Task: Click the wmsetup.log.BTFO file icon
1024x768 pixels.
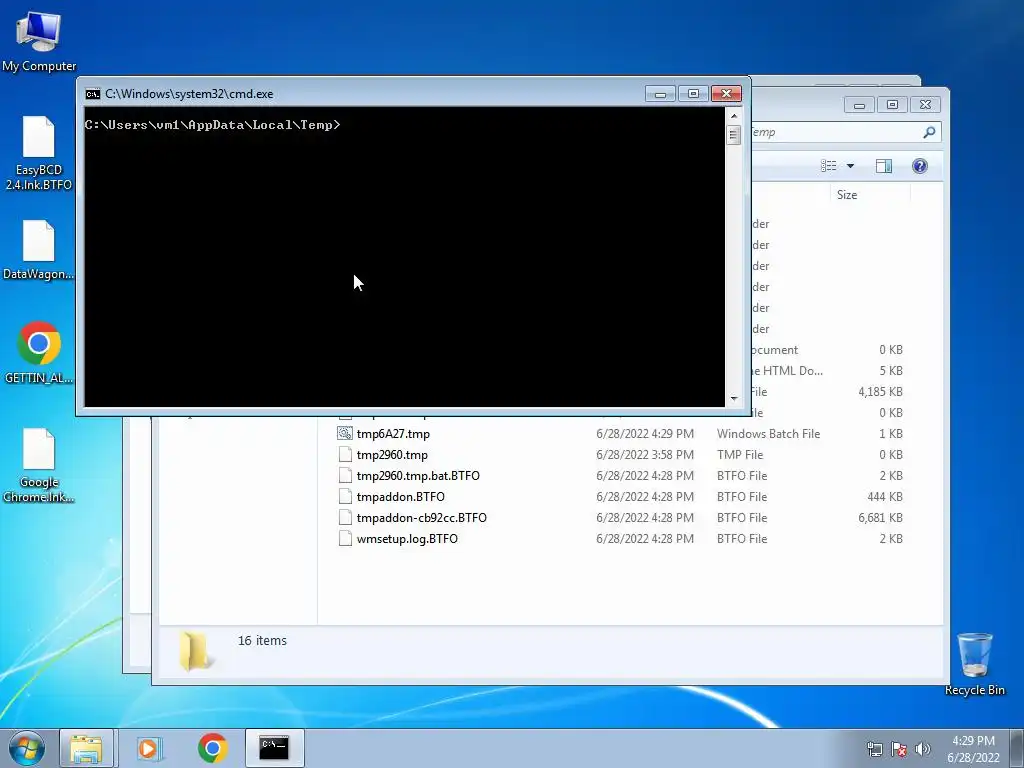Action: pyautogui.click(x=345, y=538)
